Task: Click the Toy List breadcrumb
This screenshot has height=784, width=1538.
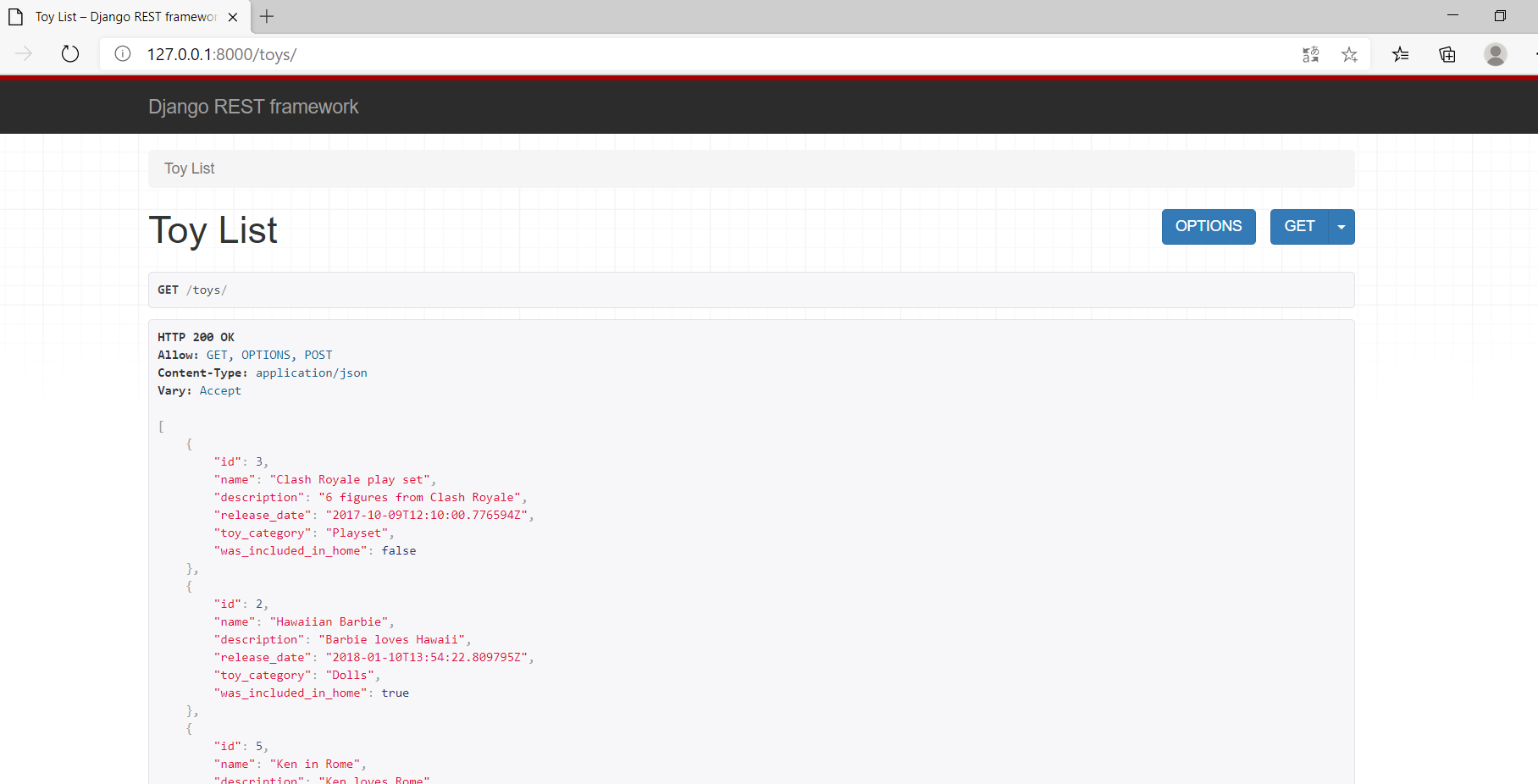Action: [x=190, y=168]
